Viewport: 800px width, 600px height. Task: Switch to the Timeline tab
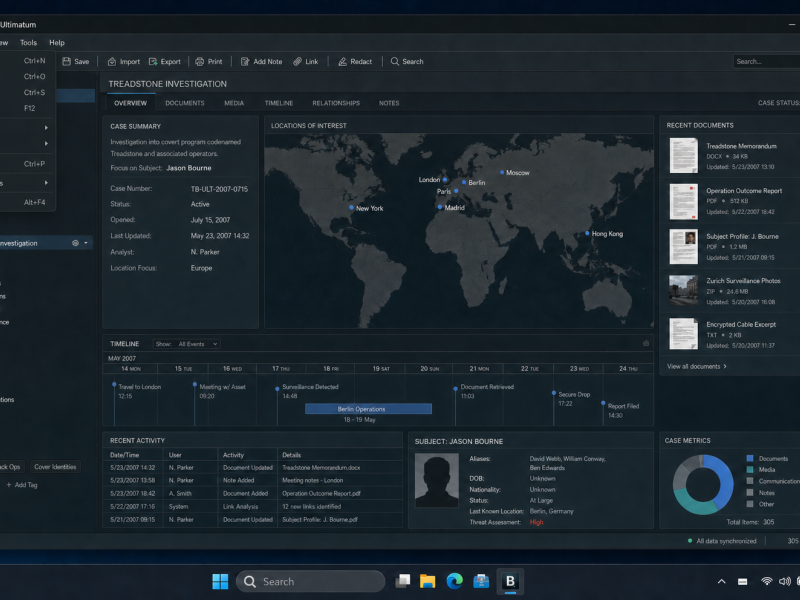point(279,103)
